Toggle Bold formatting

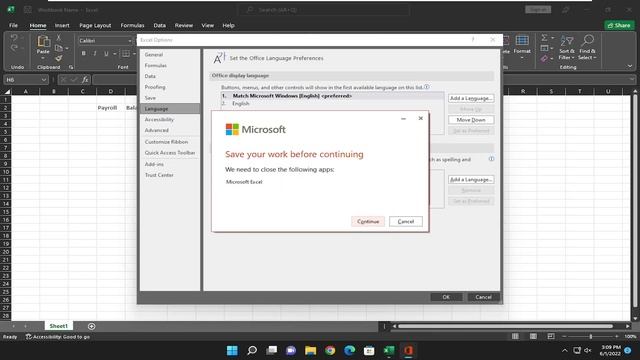(84, 54)
